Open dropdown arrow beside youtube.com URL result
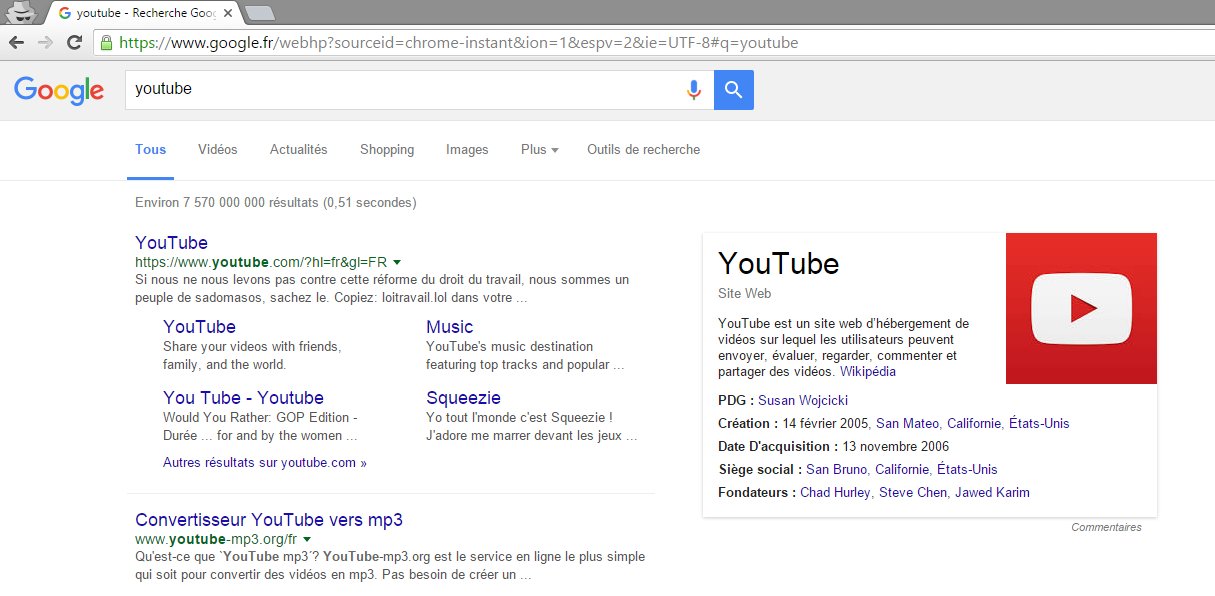 tap(397, 262)
